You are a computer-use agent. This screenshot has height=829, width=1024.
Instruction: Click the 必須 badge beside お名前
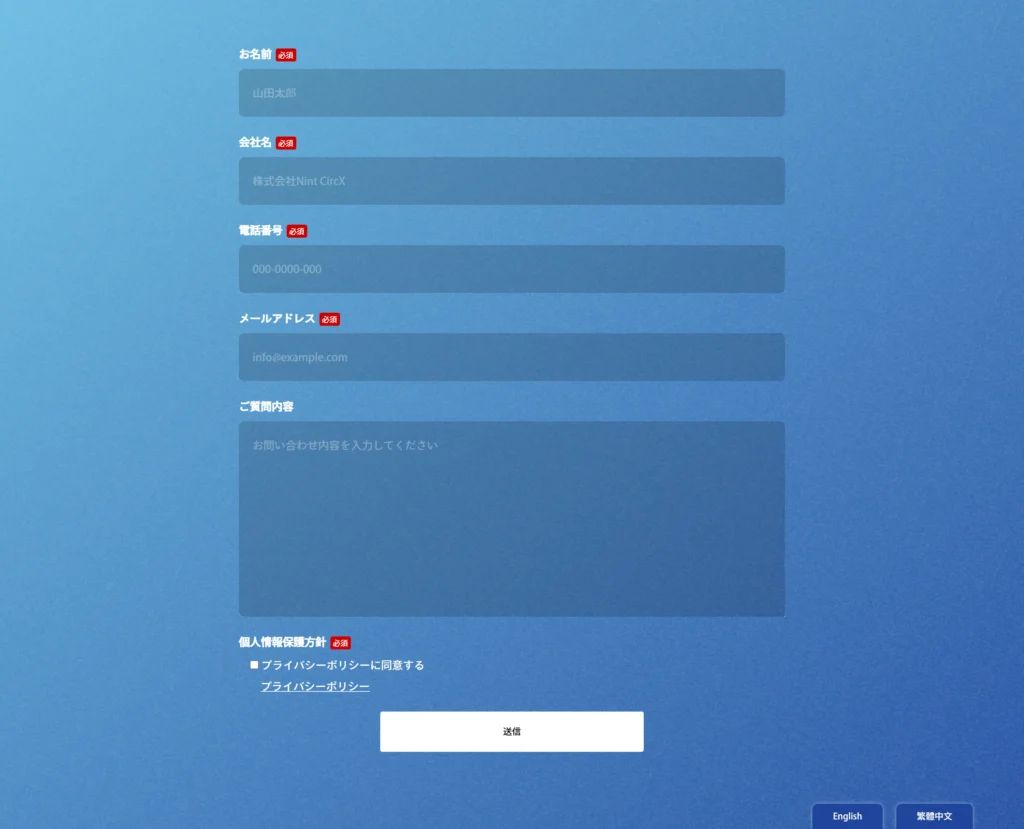pos(286,55)
